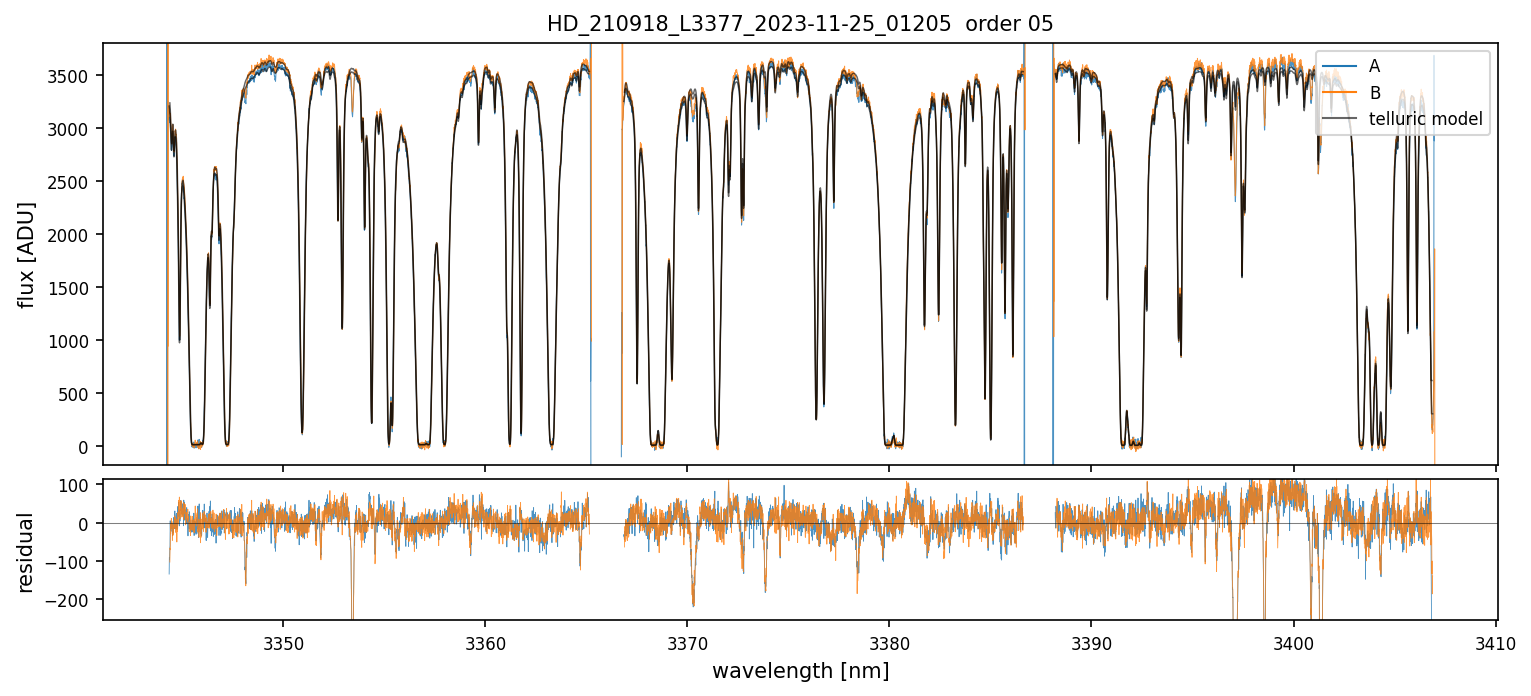
Task: Click the 'residual' y-axis label
Action: (x=27, y=551)
